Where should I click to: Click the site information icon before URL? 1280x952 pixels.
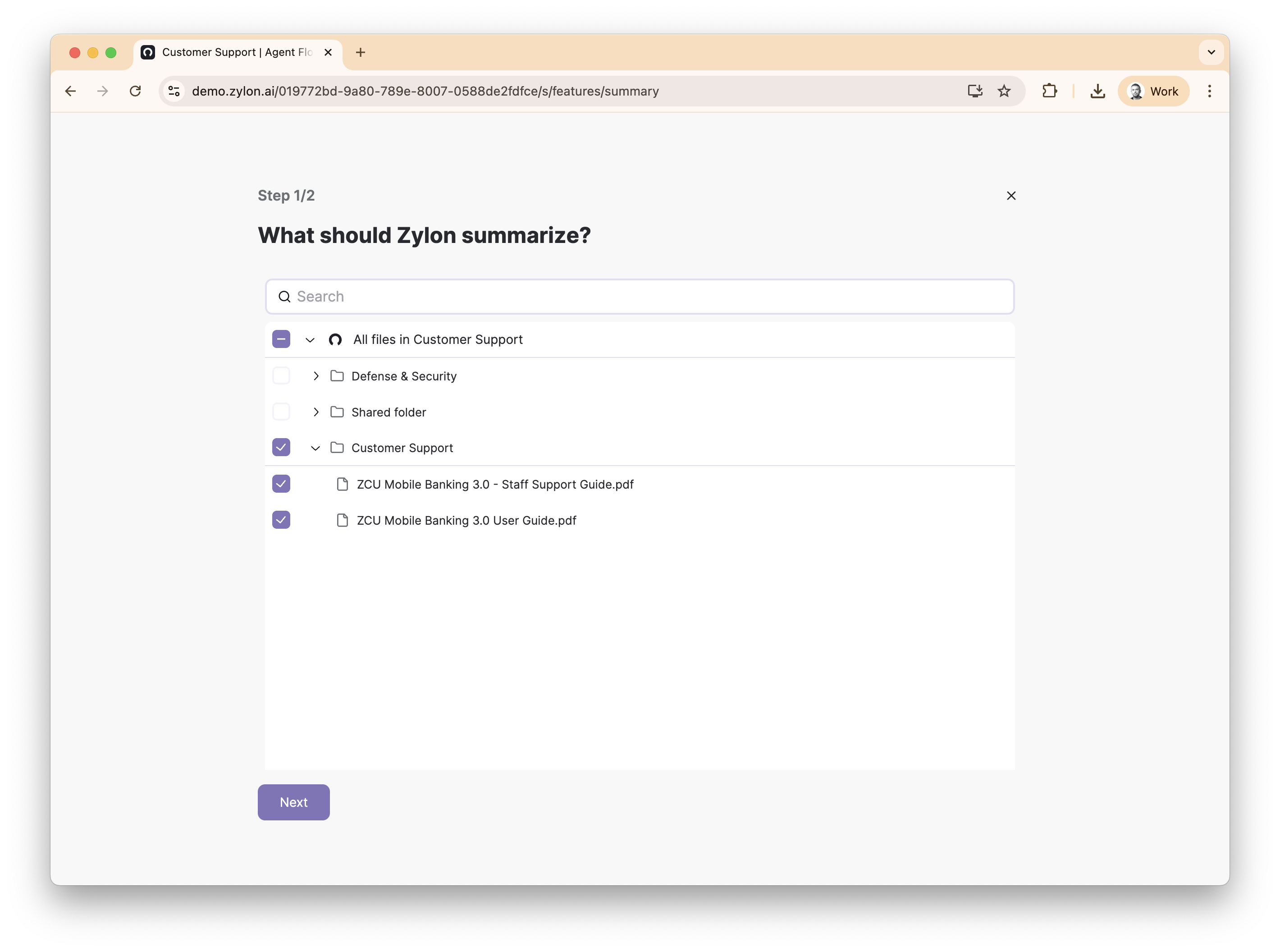click(x=174, y=91)
